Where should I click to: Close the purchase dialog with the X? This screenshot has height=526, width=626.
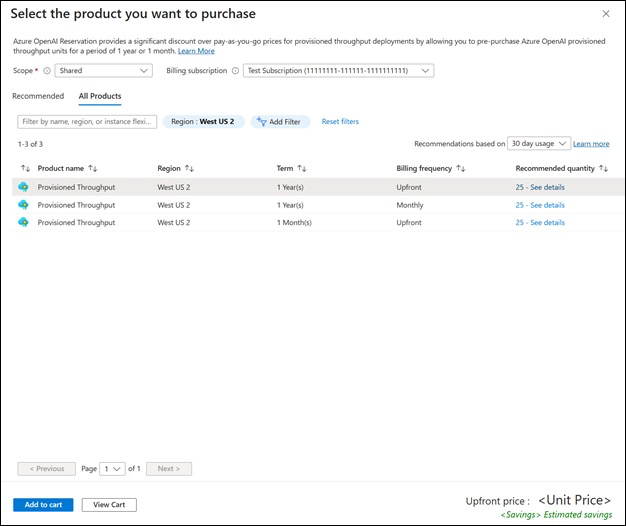coord(605,14)
